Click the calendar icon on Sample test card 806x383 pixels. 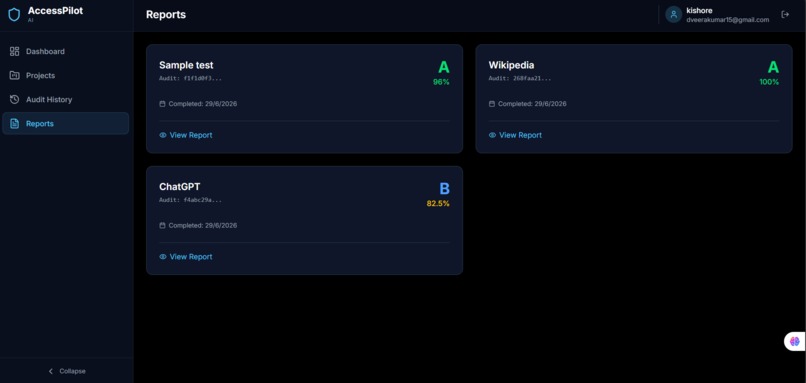pyautogui.click(x=162, y=104)
